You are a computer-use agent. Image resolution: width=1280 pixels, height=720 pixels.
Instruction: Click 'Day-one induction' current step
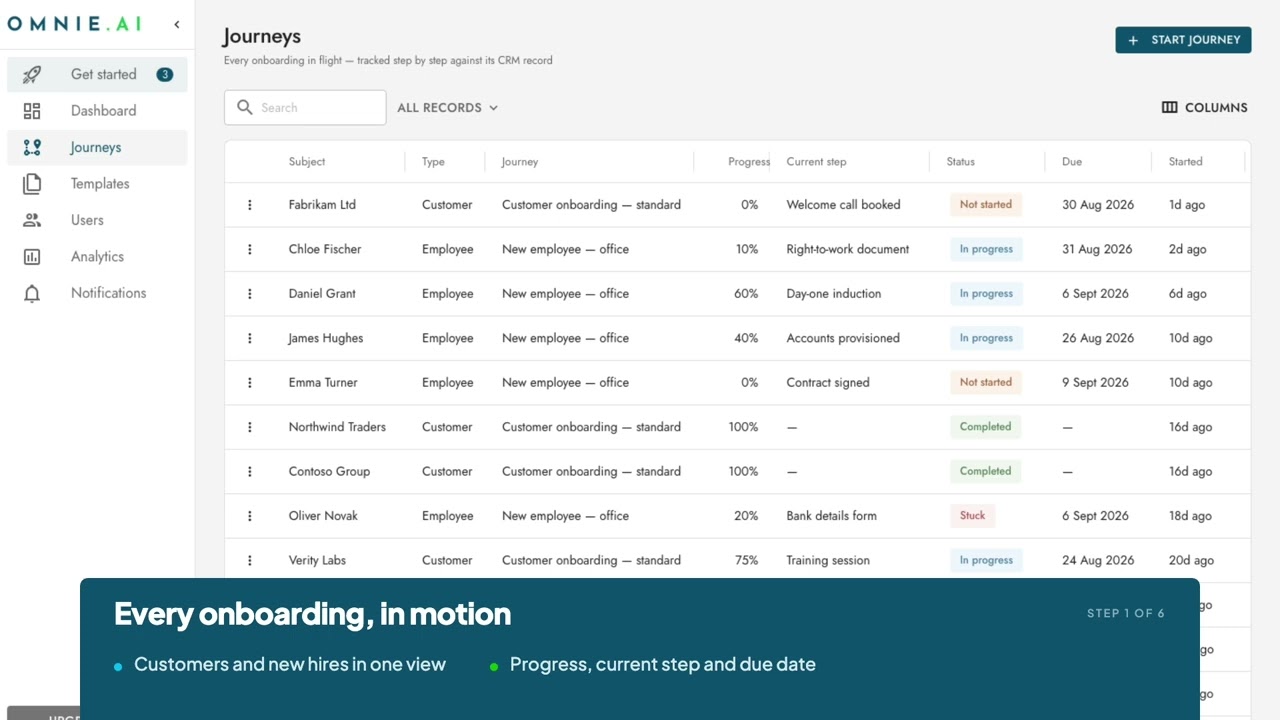click(x=834, y=294)
